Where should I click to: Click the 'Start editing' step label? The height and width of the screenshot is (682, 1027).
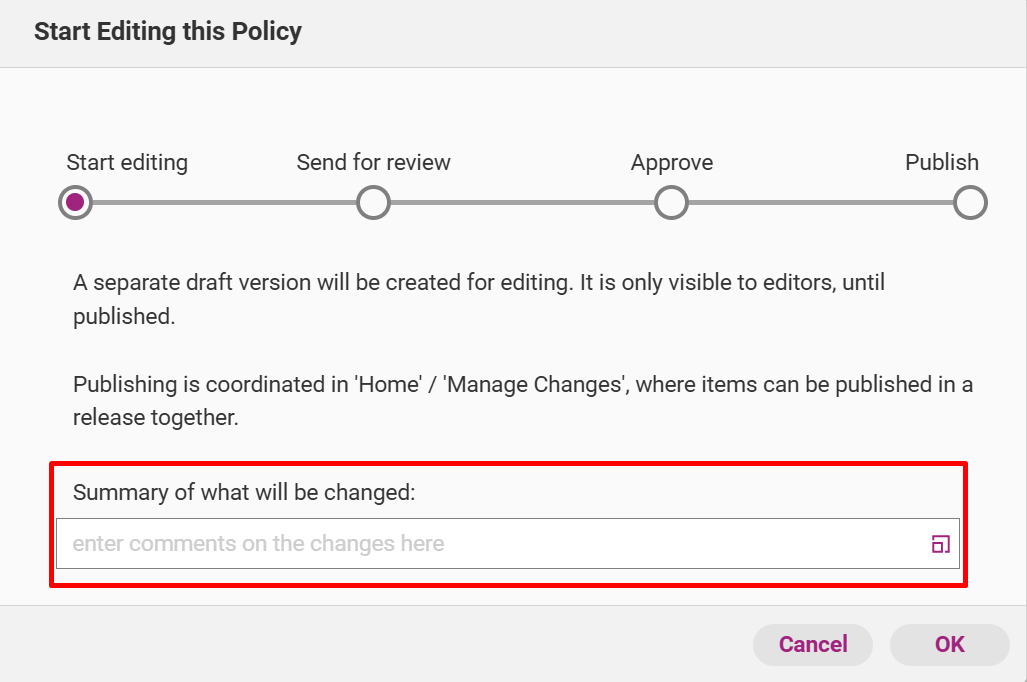coord(127,162)
